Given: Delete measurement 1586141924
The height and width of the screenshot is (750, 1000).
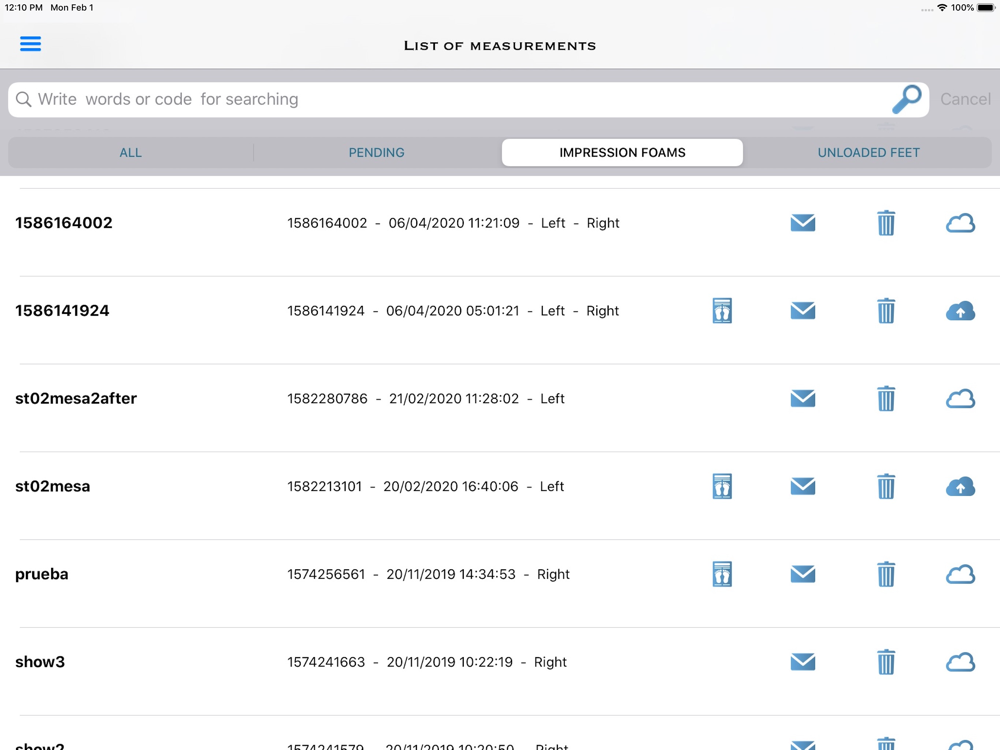Looking at the screenshot, I should (886, 311).
